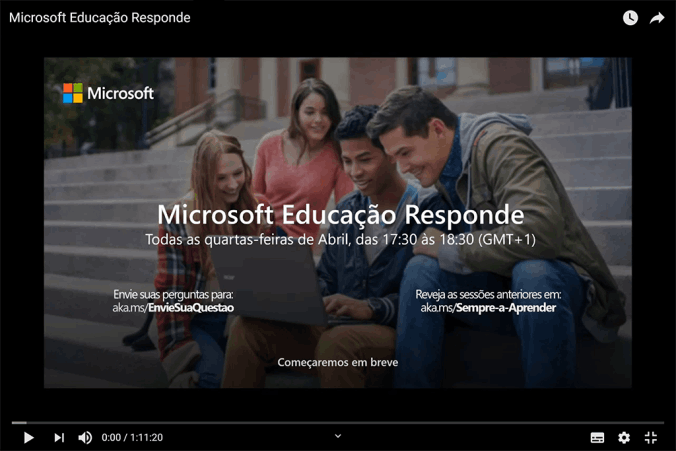The width and height of the screenshot is (676, 451).
Task: Click the 'aka.ms/Sempre-a-Aprender' text
Action: (488, 308)
